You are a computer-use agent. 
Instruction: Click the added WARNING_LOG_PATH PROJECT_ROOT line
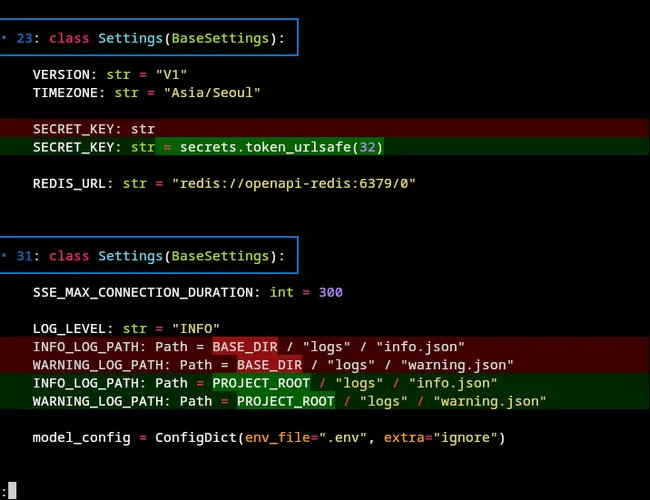pos(325,401)
